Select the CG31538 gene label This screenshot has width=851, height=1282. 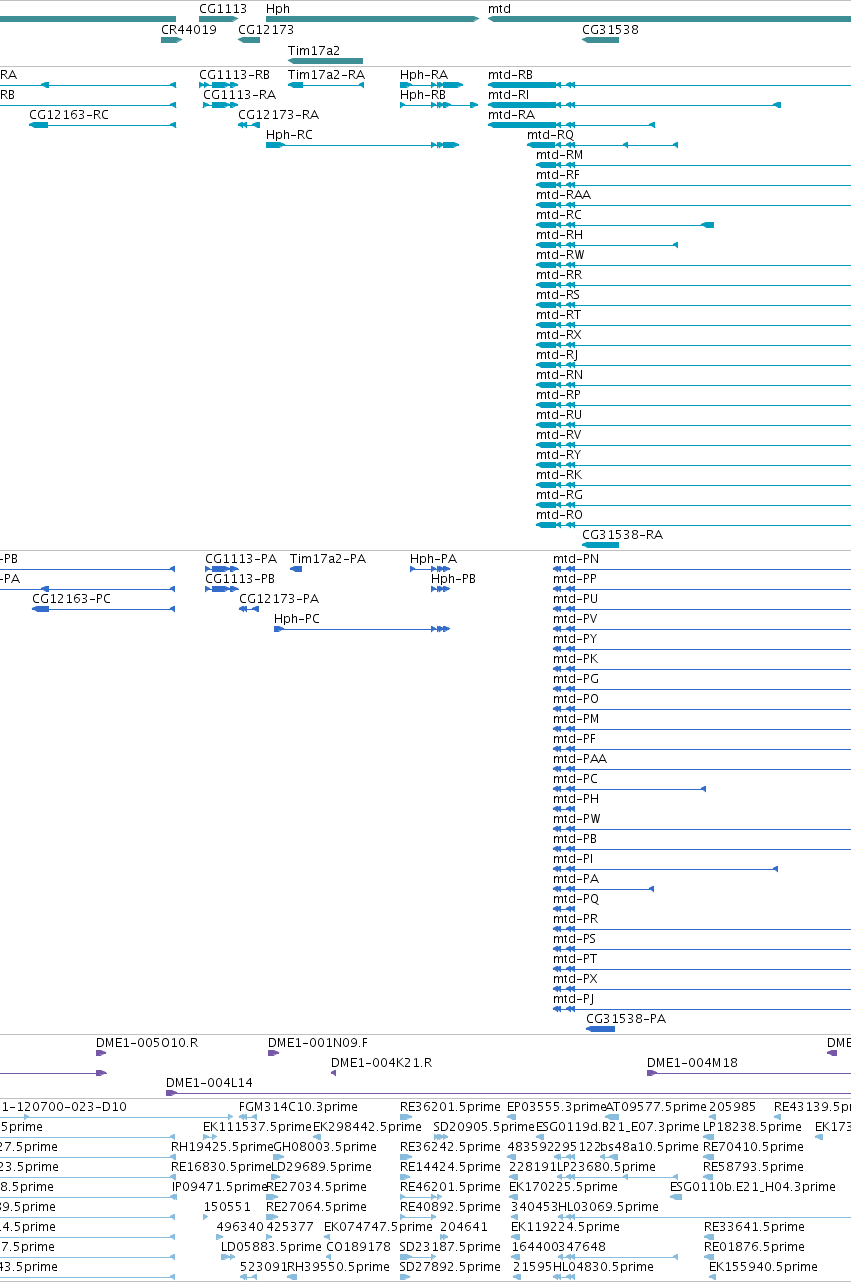click(610, 29)
